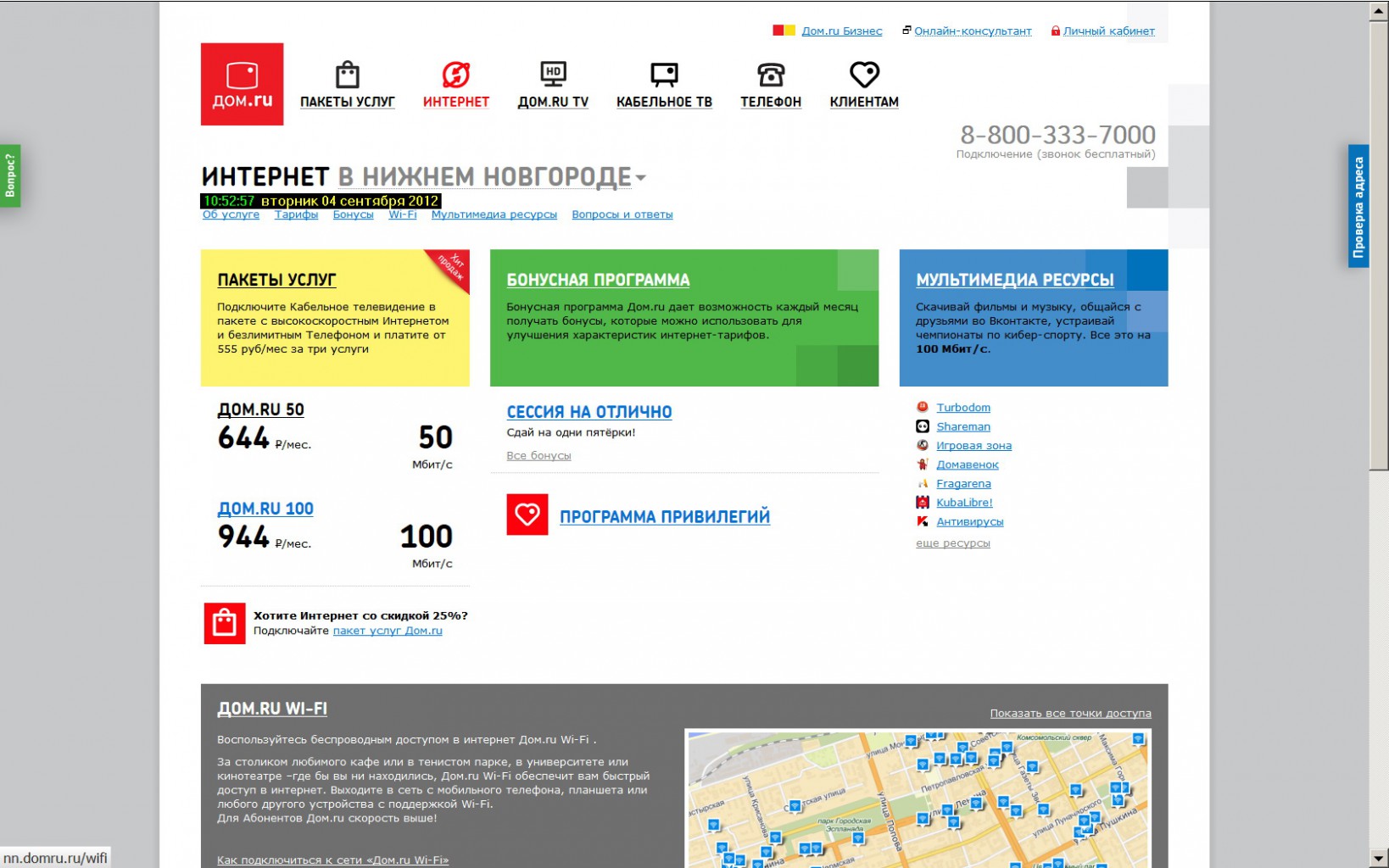Open the Телефон menu label
Viewport: 1389px width, 868px height.
tap(770, 102)
